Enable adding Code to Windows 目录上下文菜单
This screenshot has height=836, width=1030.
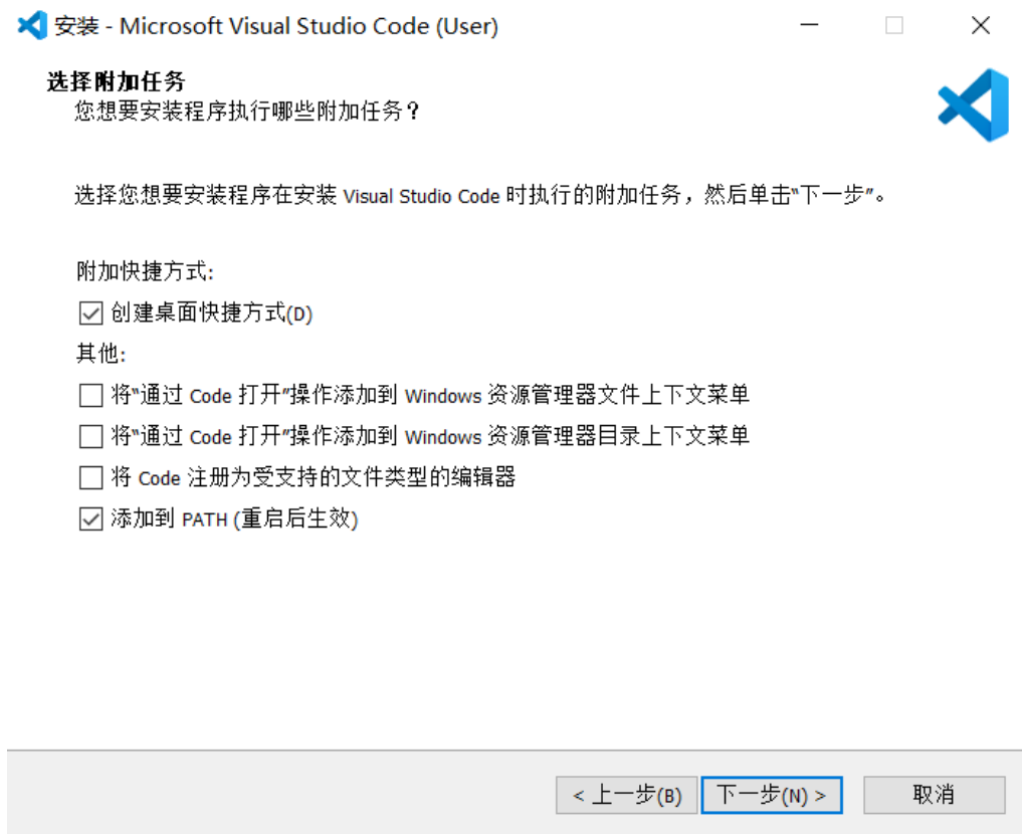[x=91, y=436]
